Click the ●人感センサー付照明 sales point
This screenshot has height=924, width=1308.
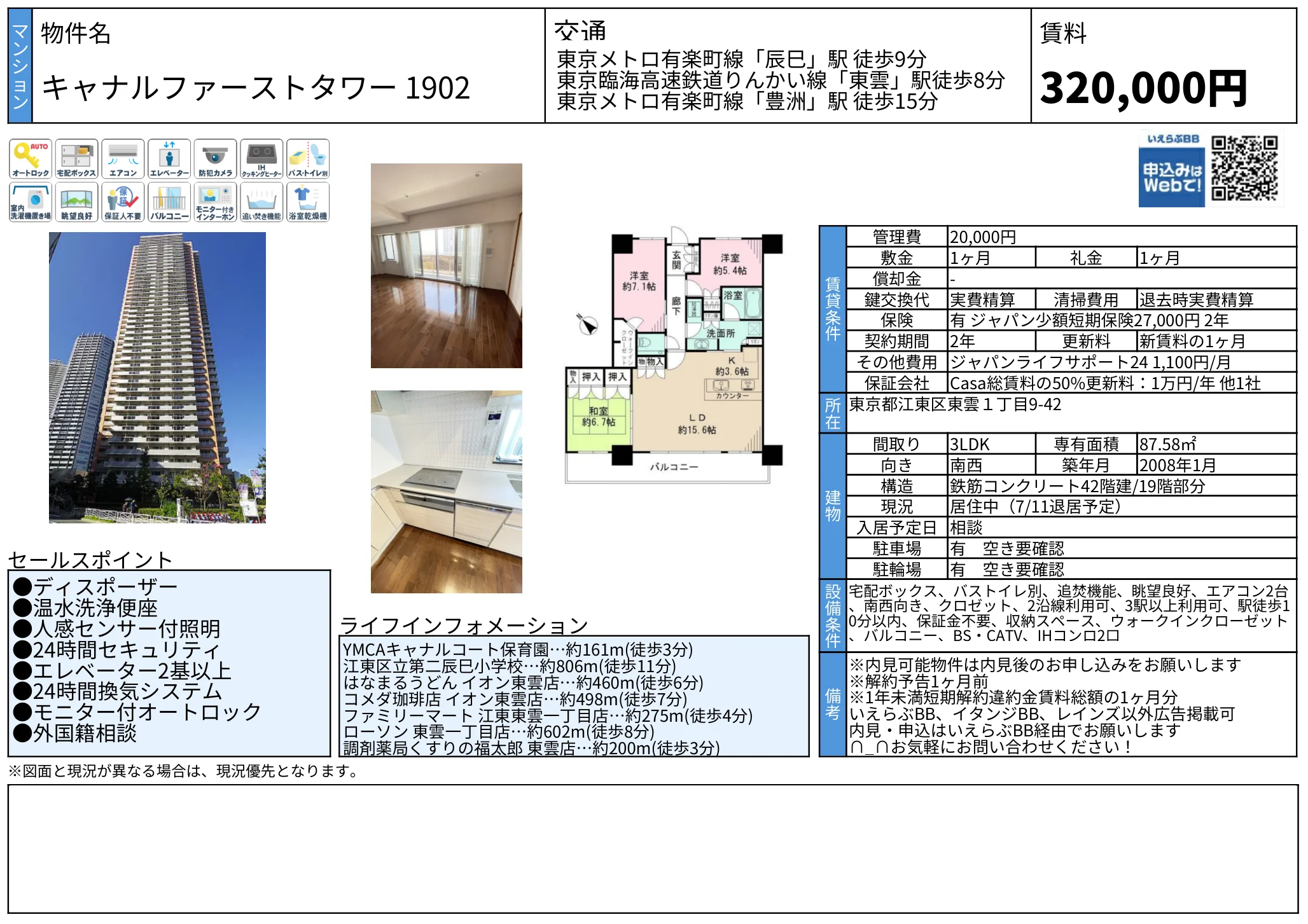tap(116, 629)
